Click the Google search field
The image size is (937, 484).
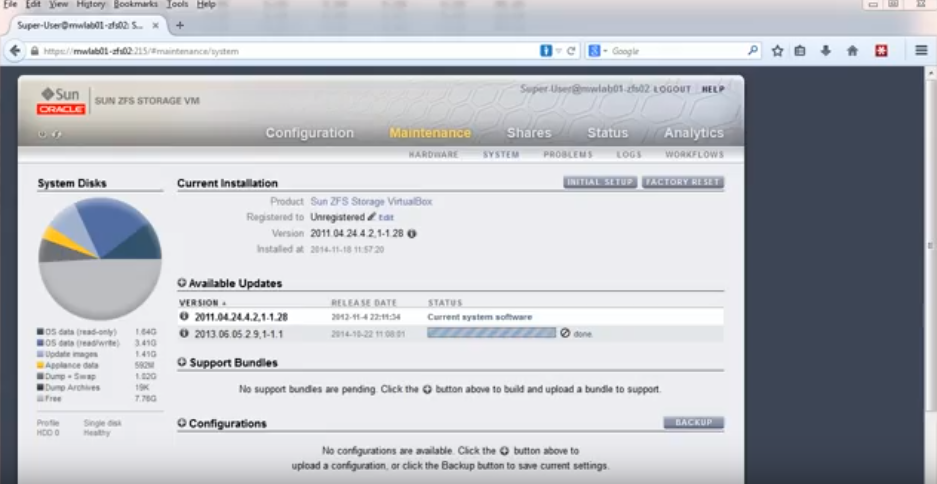click(678, 51)
